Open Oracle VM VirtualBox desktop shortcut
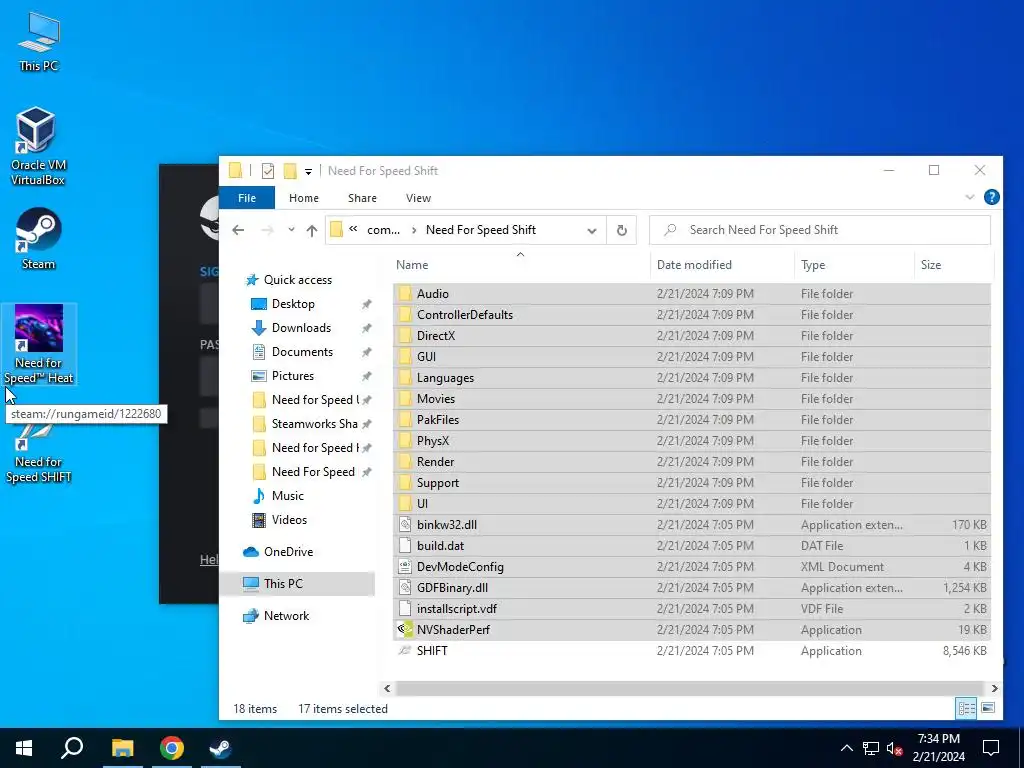Image resolution: width=1024 pixels, height=768 pixels. 38,146
